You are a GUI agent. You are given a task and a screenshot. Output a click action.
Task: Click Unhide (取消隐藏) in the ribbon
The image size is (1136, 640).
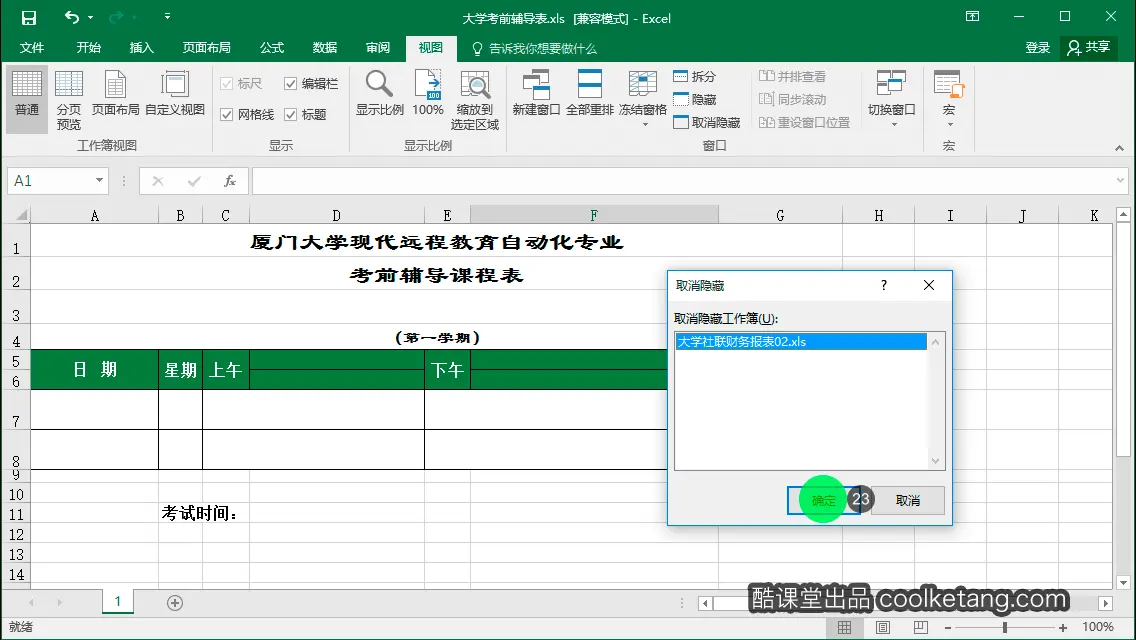706,122
